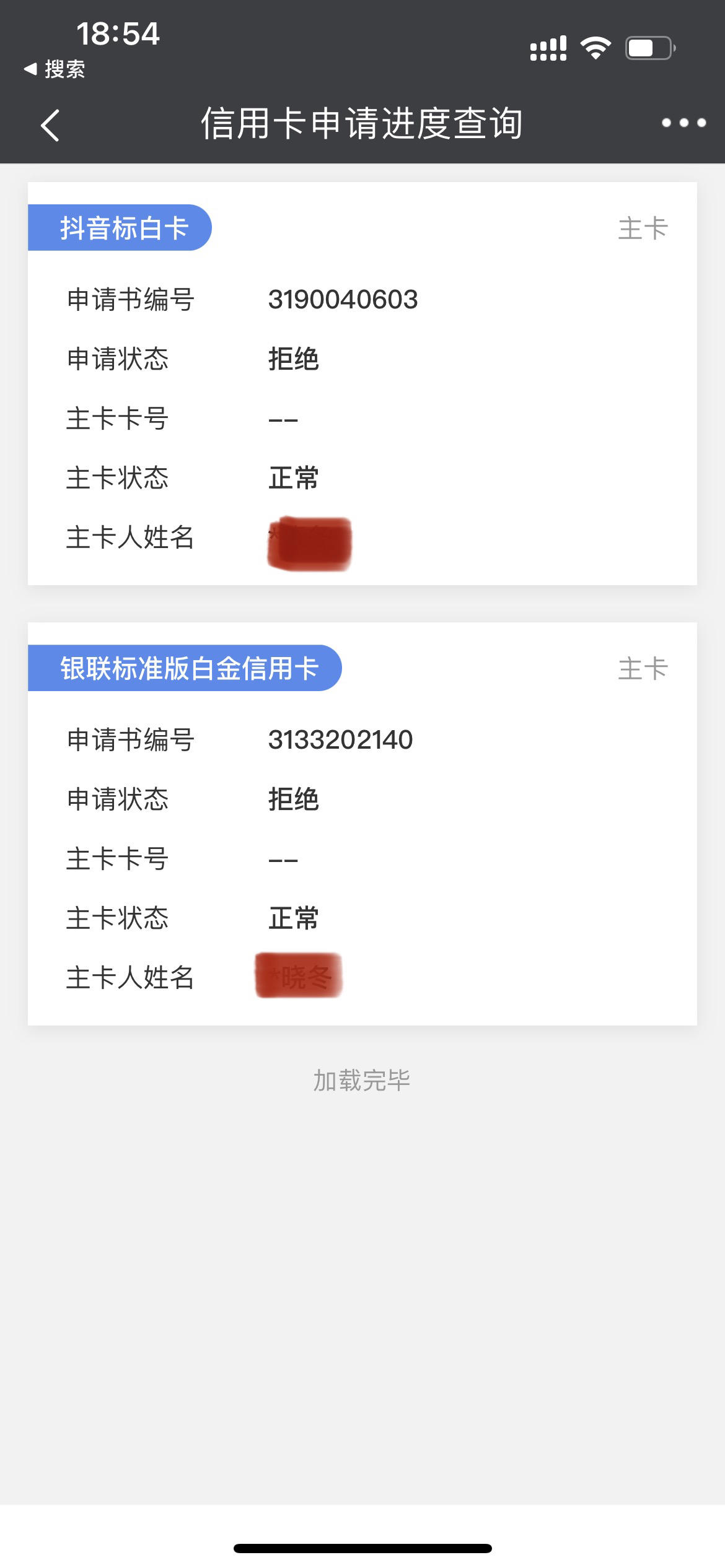Tap the home indicator bar
Image resolution: width=725 pixels, height=1568 pixels.
coord(362,1548)
